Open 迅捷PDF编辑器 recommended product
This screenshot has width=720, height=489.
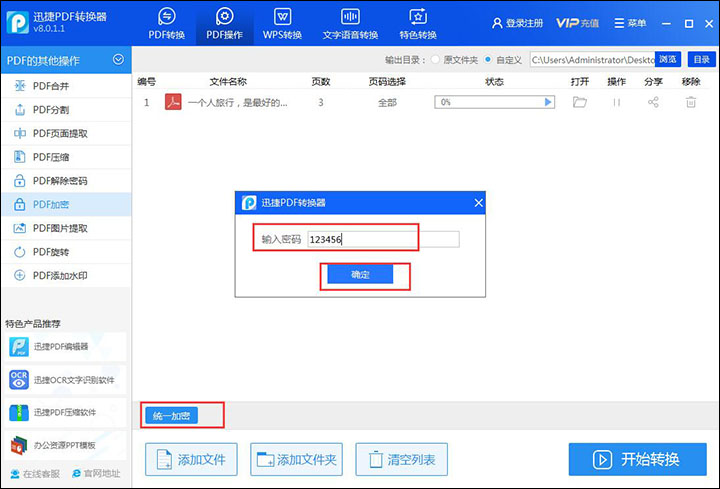pyautogui.click(x=66, y=347)
